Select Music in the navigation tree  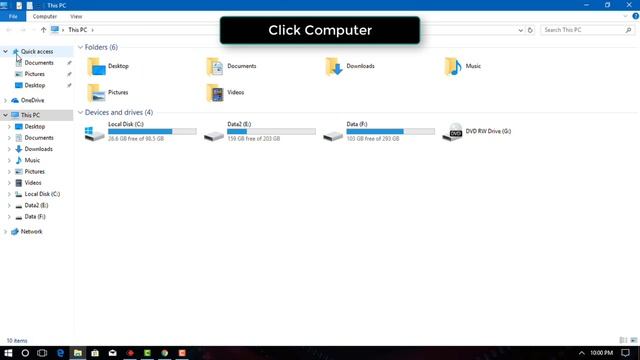coord(32,160)
